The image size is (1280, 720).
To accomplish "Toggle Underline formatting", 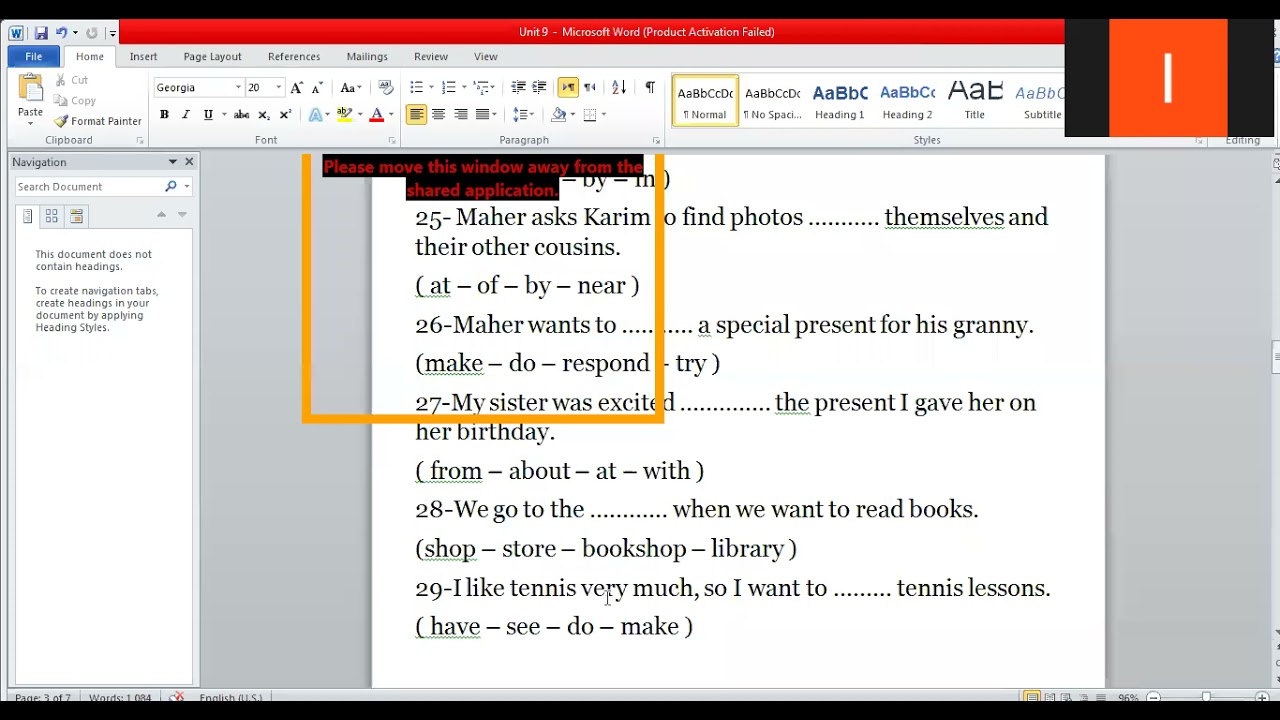I will tap(208, 115).
